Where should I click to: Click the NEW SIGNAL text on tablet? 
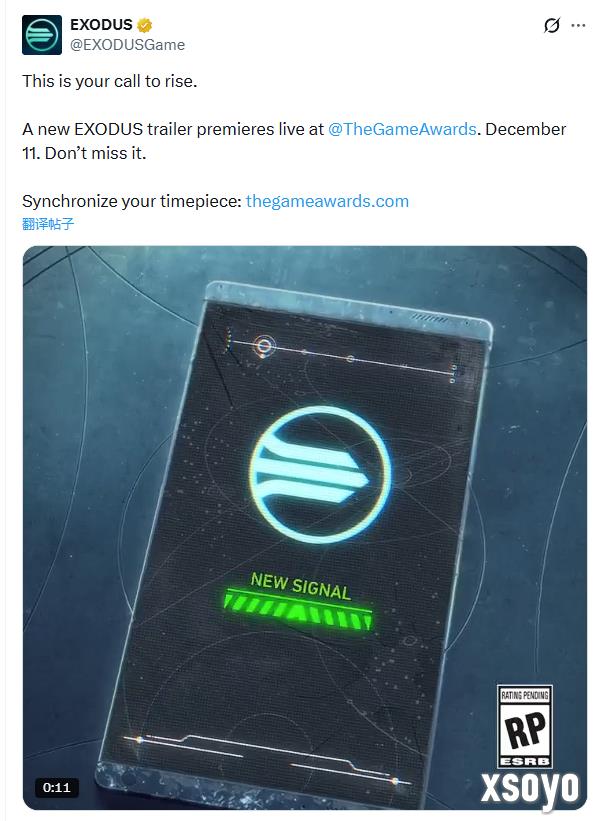(300, 585)
